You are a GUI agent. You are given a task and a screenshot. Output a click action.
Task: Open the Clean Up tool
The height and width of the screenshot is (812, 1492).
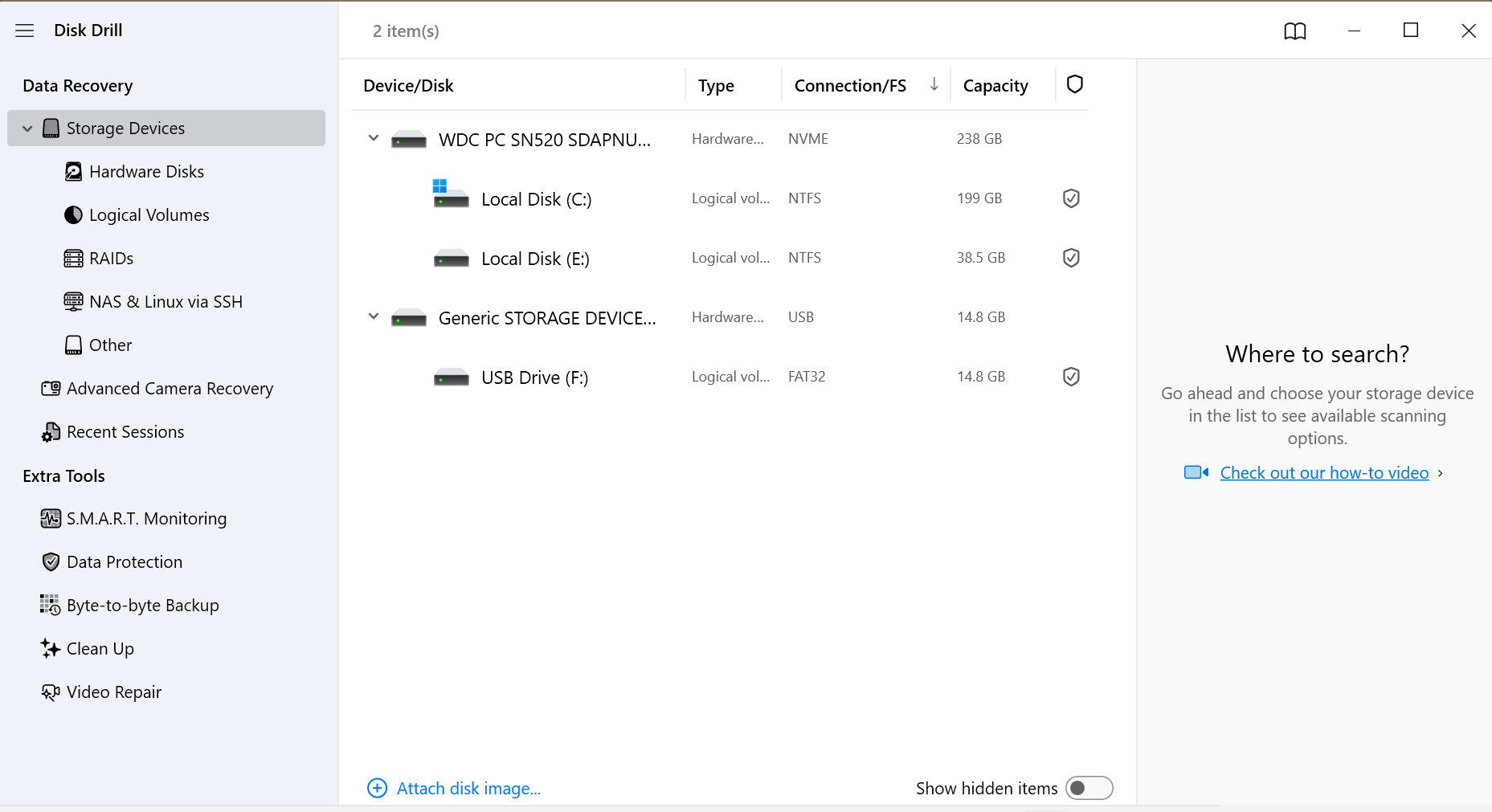click(x=100, y=649)
